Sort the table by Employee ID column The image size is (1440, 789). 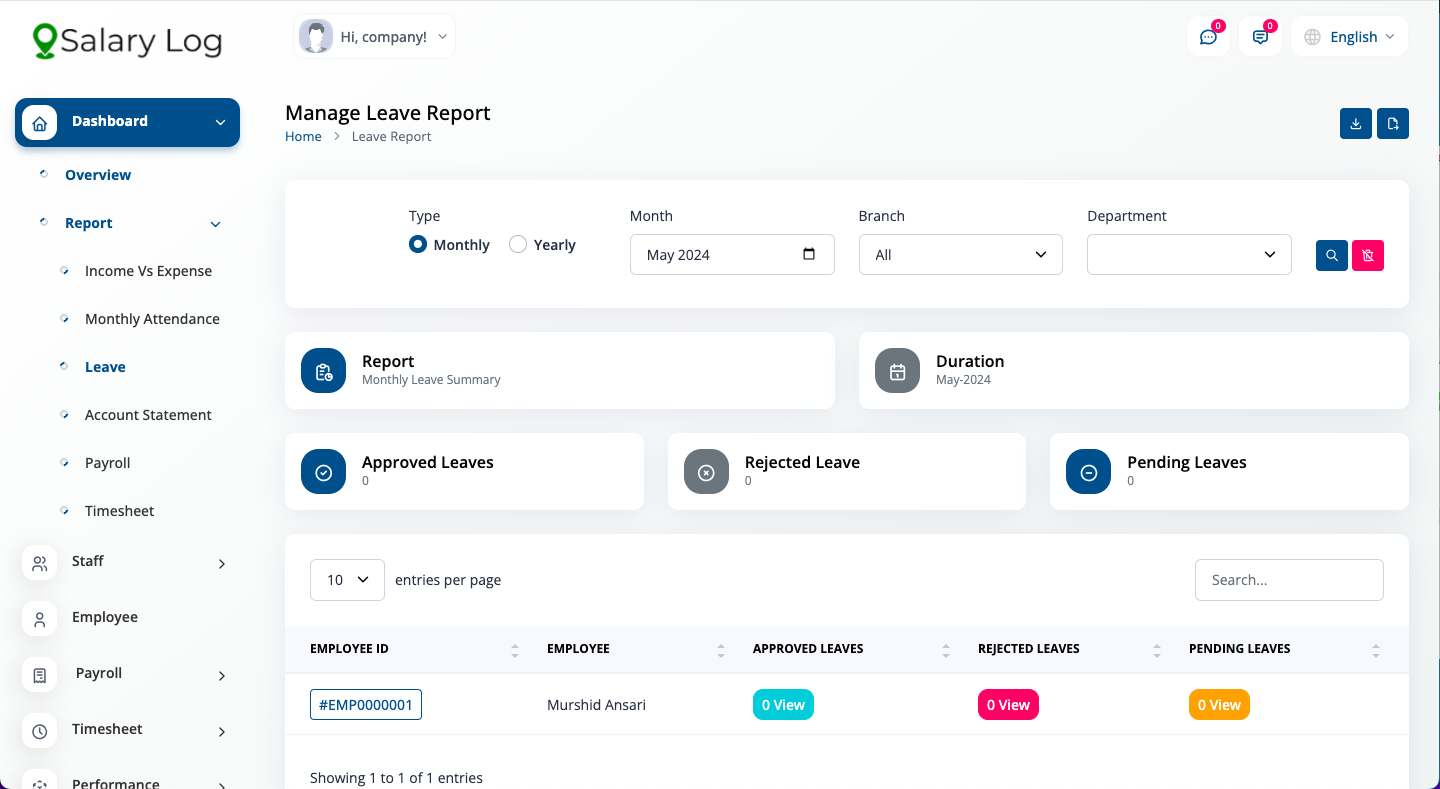(514, 650)
